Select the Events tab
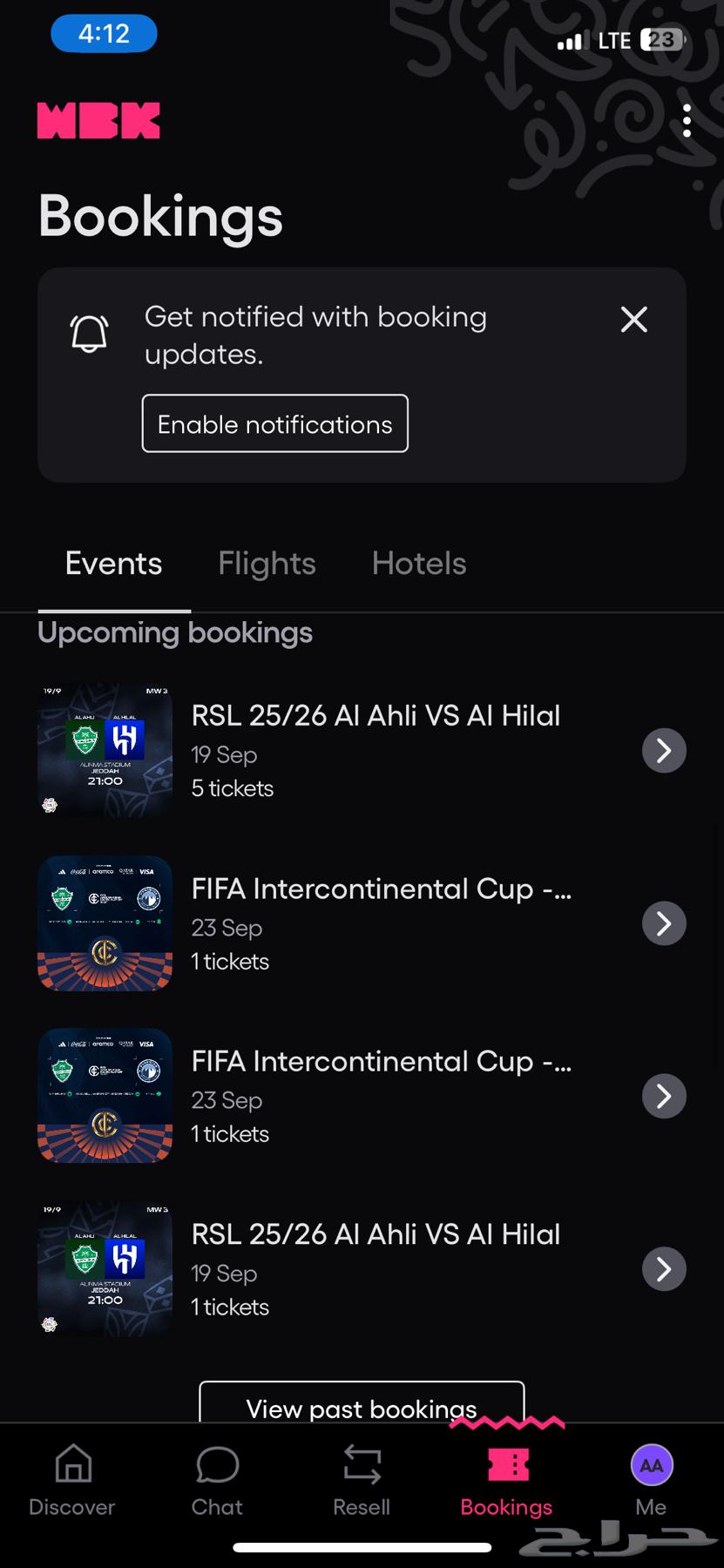The width and height of the screenshot is (724, 1568). pos(114,564)
